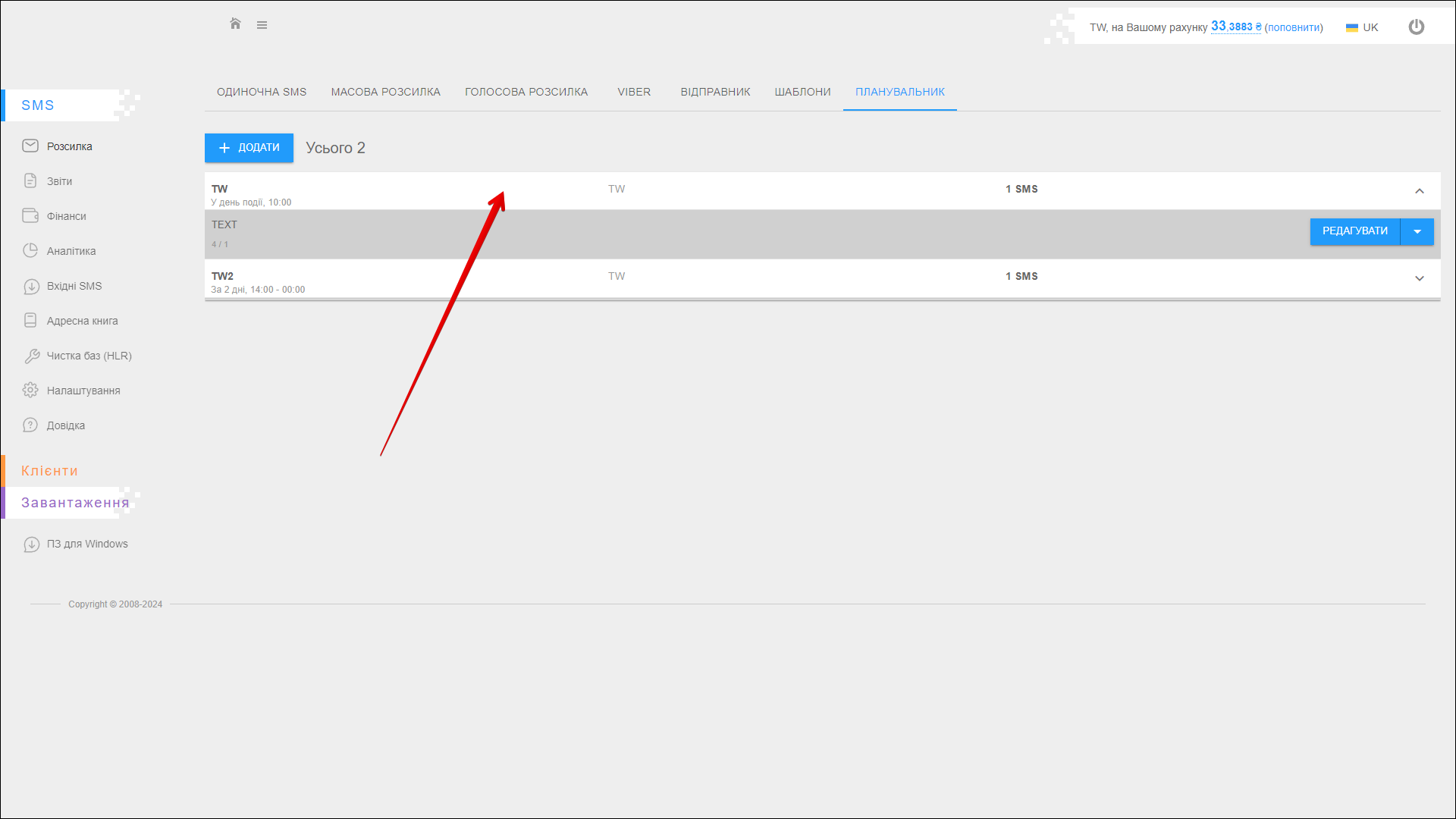Screen dimensions: 1456x819
Task: Click ПЗ для Windows download icon
Action: (x=31, y=544)
